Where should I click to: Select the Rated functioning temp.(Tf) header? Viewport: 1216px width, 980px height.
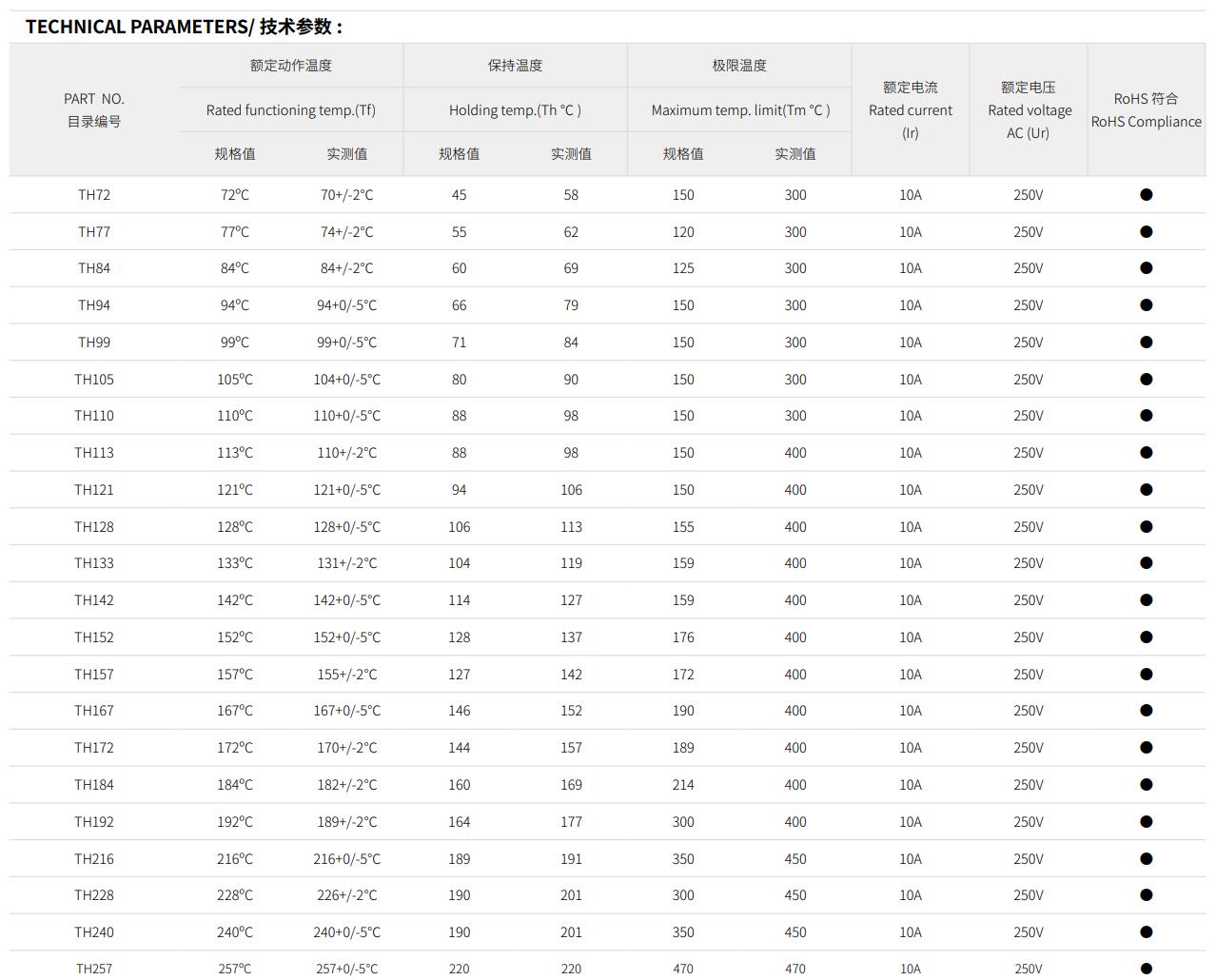[290, 110]
